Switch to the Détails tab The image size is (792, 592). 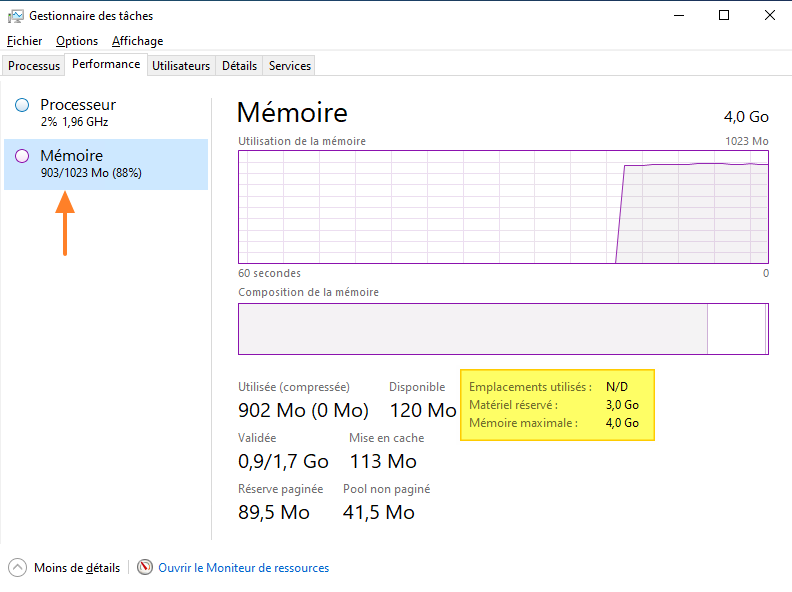tap(239, 66)
